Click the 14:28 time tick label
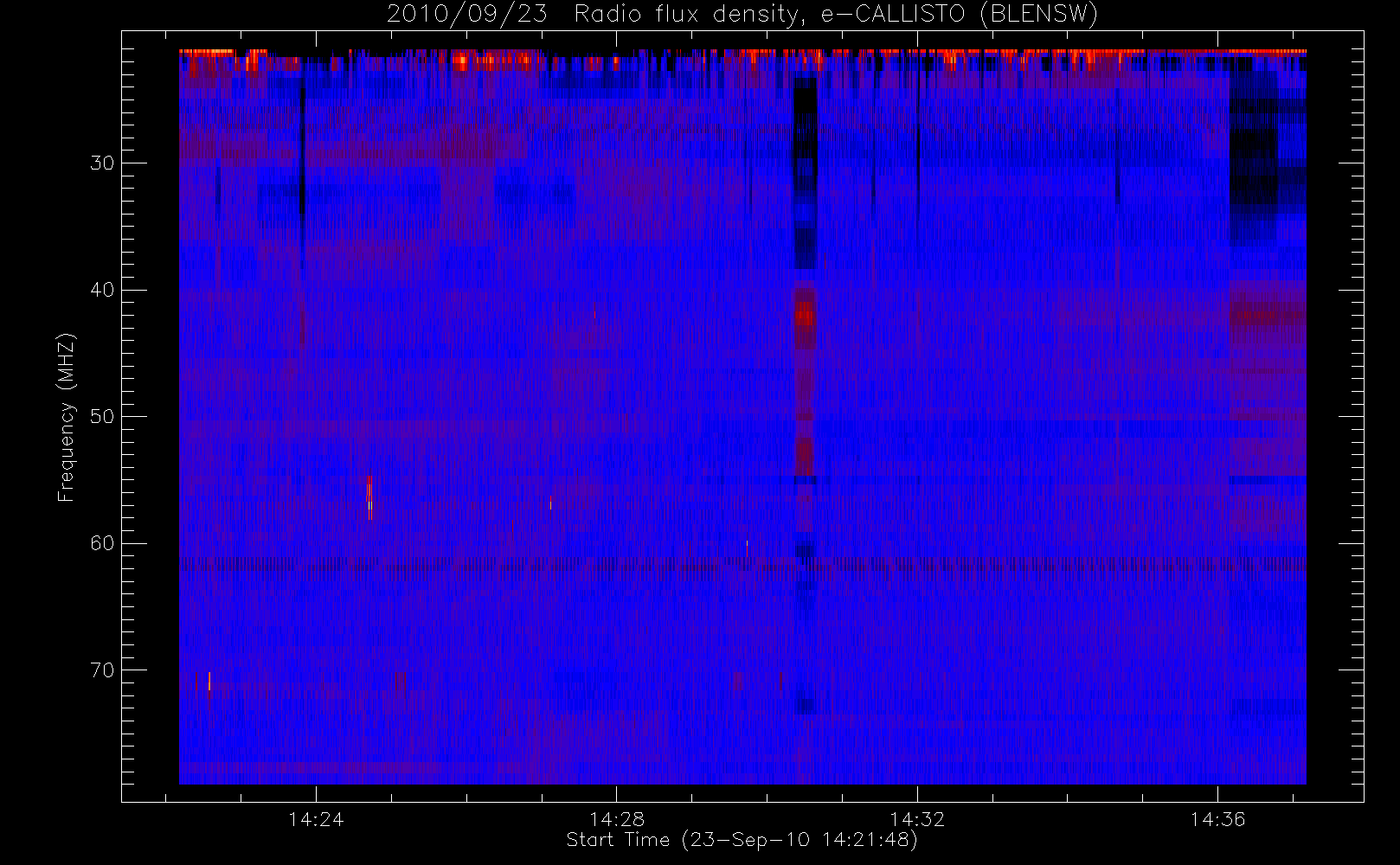 [x=617, y=819]
